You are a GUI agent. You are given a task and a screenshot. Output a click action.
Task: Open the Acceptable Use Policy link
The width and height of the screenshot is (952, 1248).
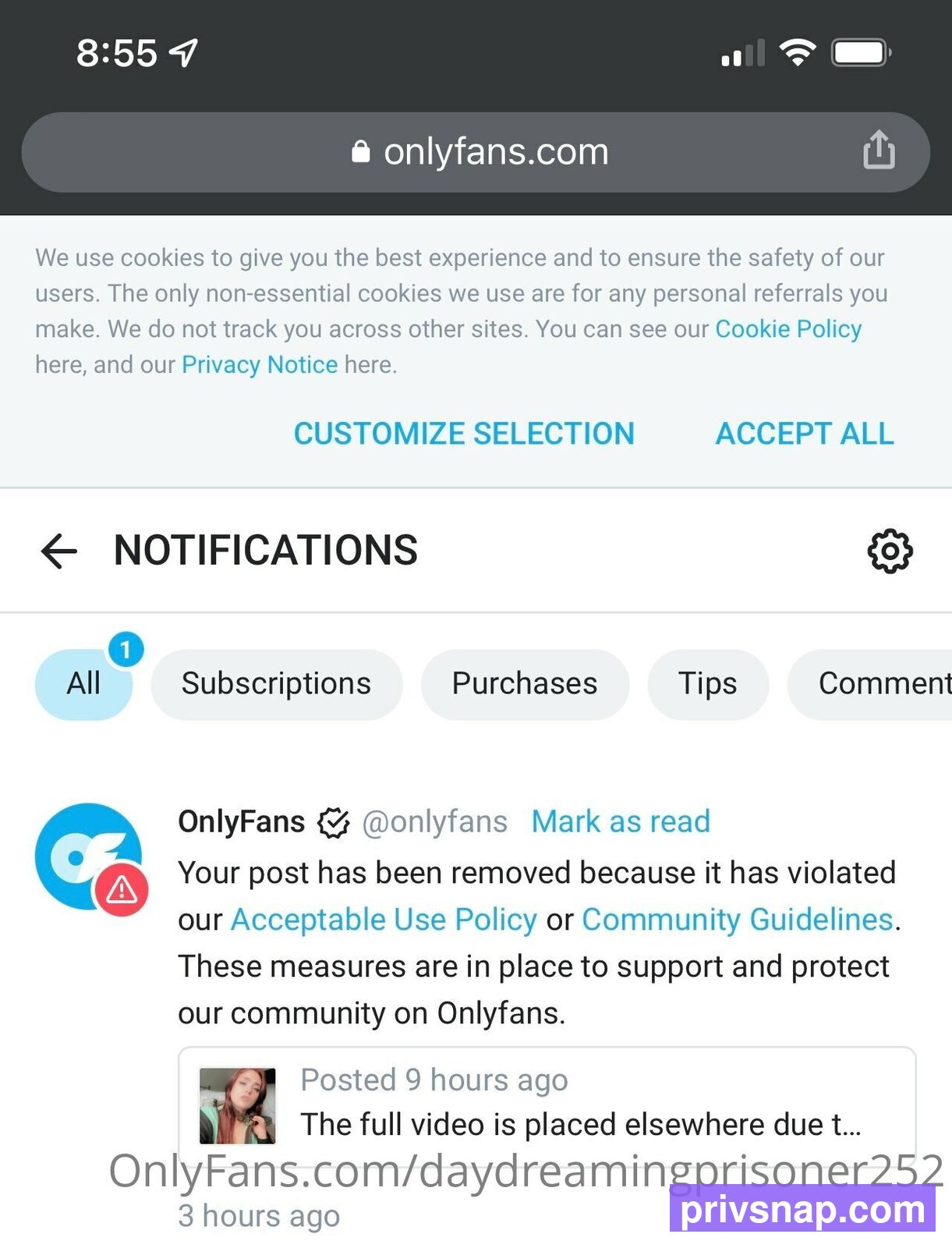click(384, 920)
